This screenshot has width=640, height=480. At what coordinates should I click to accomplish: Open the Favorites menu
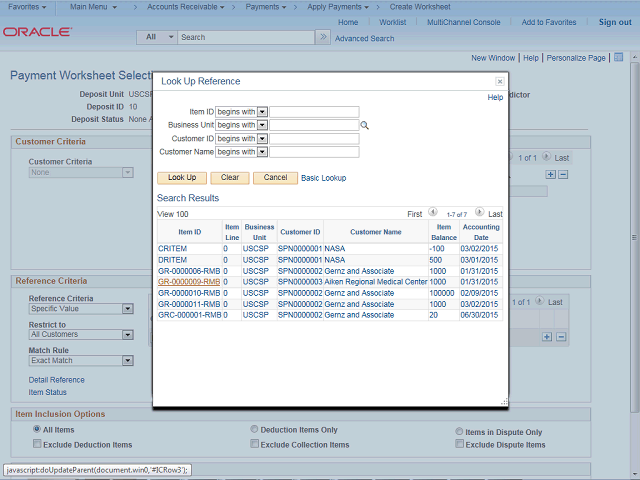(28, 7)
